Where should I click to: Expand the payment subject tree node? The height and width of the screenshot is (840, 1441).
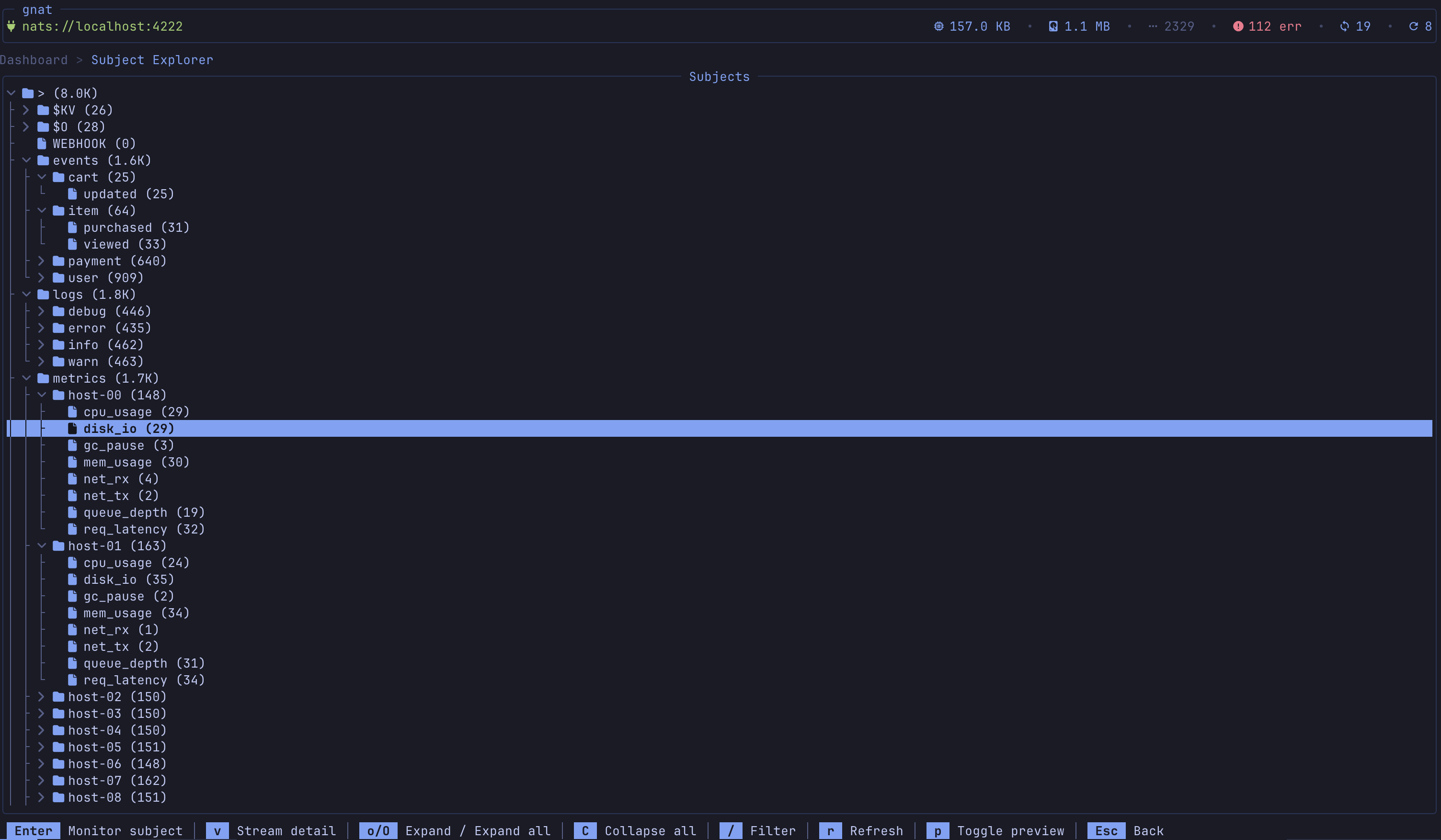[x=41, y=261]
